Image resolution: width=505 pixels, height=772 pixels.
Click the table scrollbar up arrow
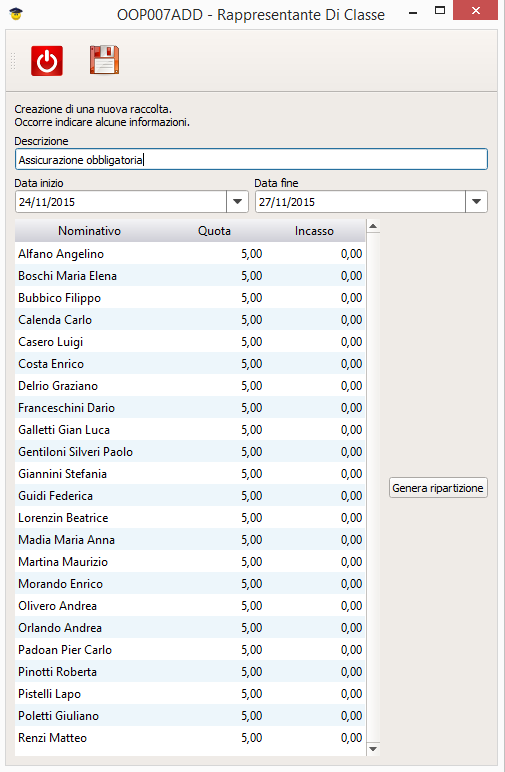click(x=373, y=226)
